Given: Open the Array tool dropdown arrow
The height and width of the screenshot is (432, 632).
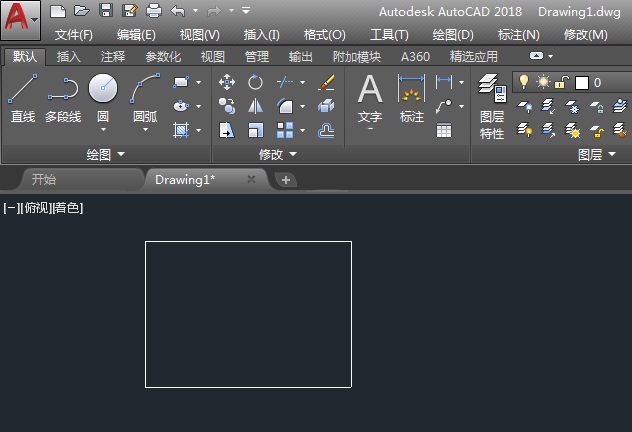Looking at the screenshot, I should (303, 131).
